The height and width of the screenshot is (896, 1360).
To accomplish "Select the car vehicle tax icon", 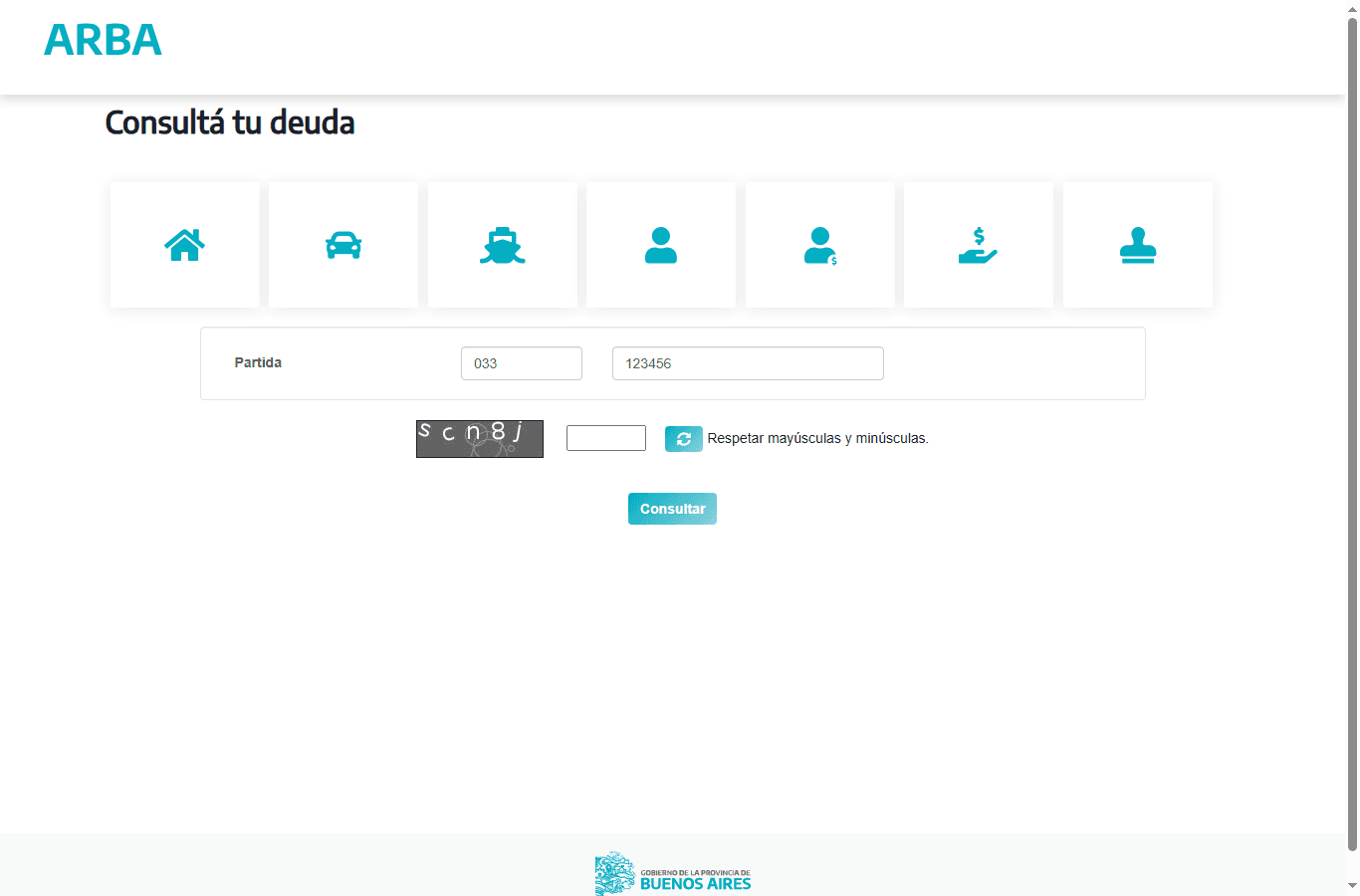I will 343,245.
